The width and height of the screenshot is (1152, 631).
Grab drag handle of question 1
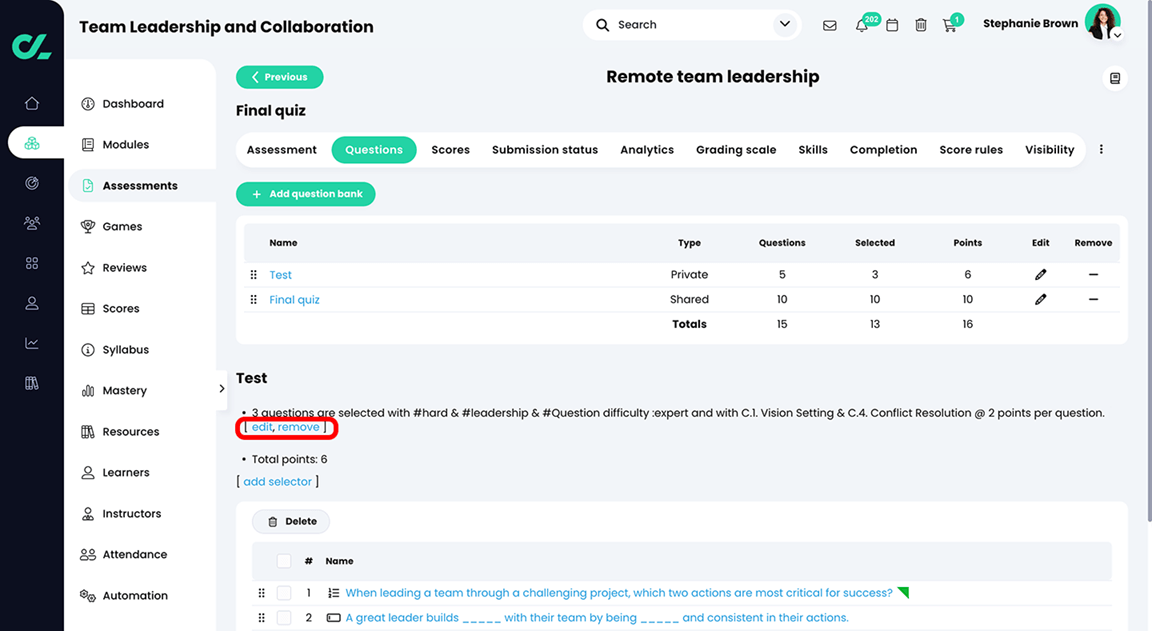pyautogui.click(x=262, y=593)
